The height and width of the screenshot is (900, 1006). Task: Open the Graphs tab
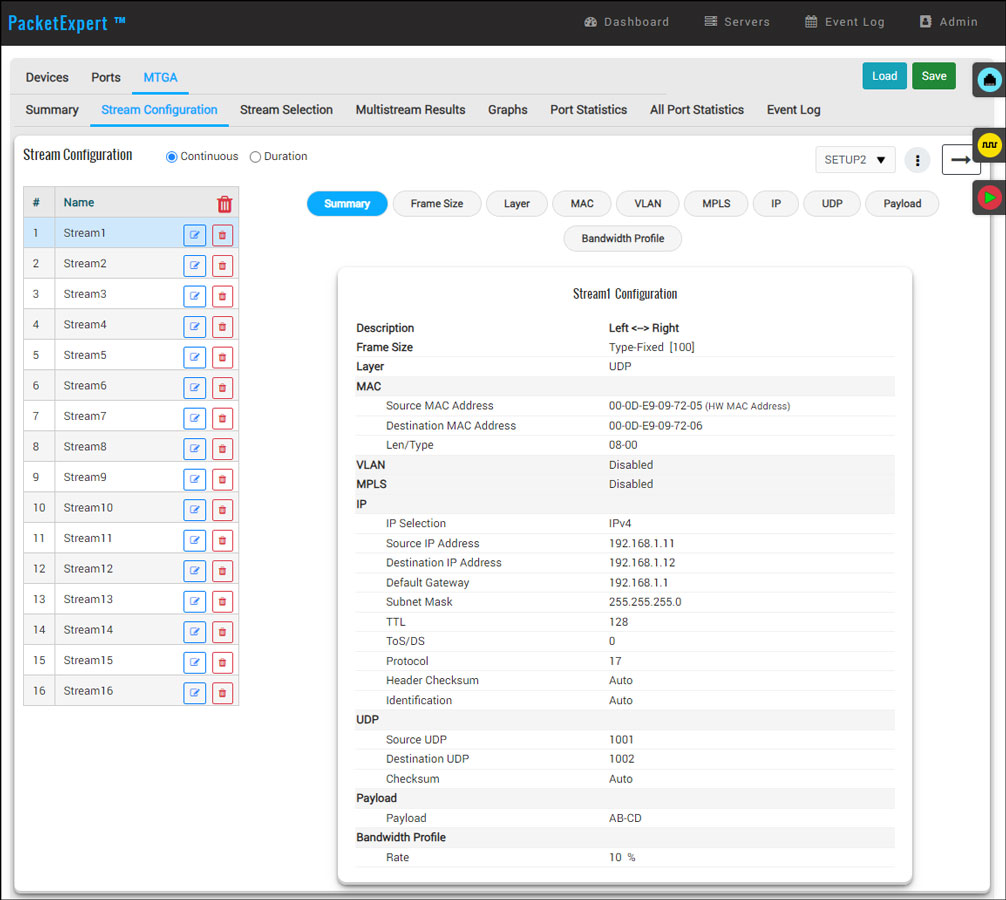coord(507,110)
